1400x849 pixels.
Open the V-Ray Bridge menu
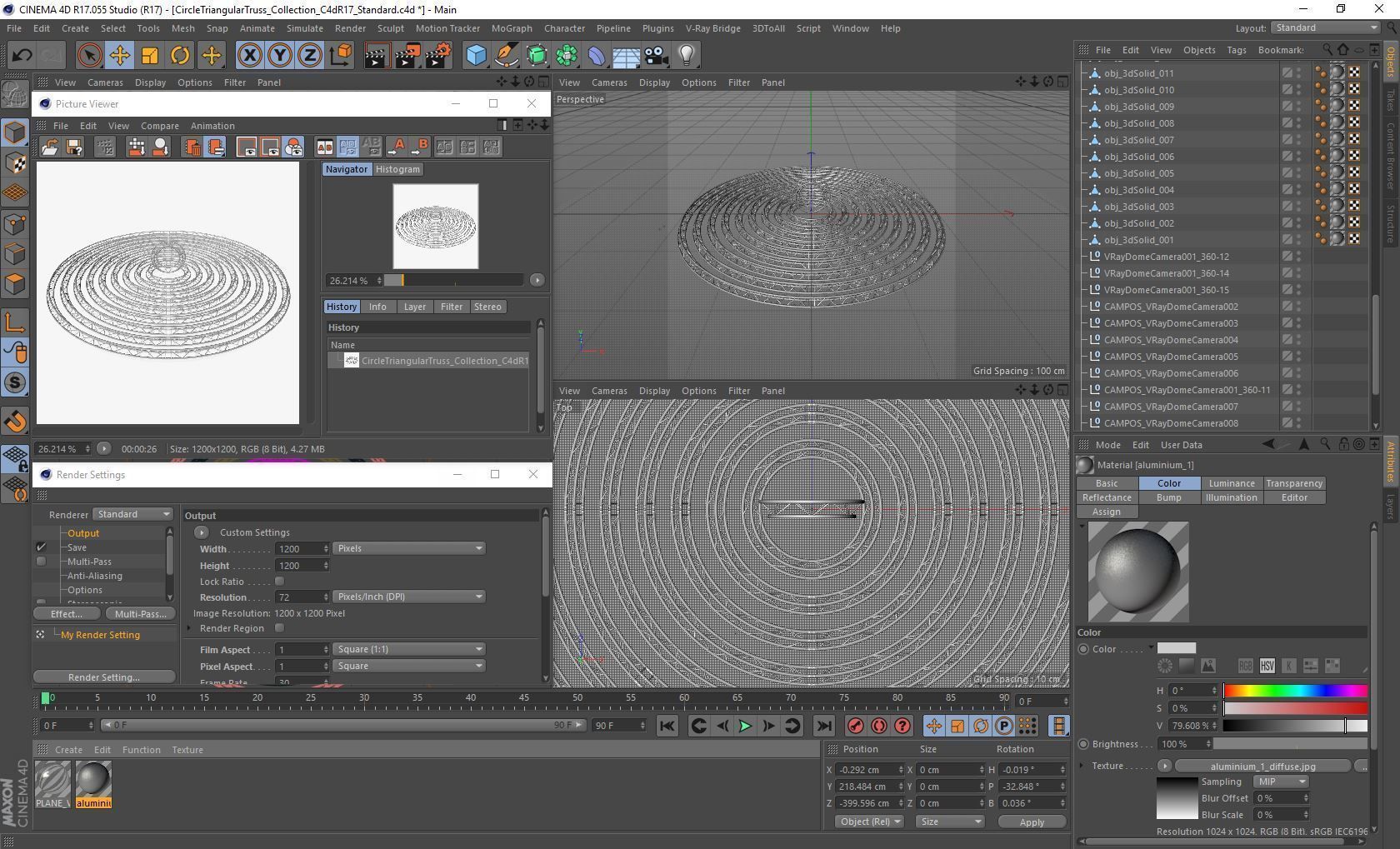click(x=712, y=28)
